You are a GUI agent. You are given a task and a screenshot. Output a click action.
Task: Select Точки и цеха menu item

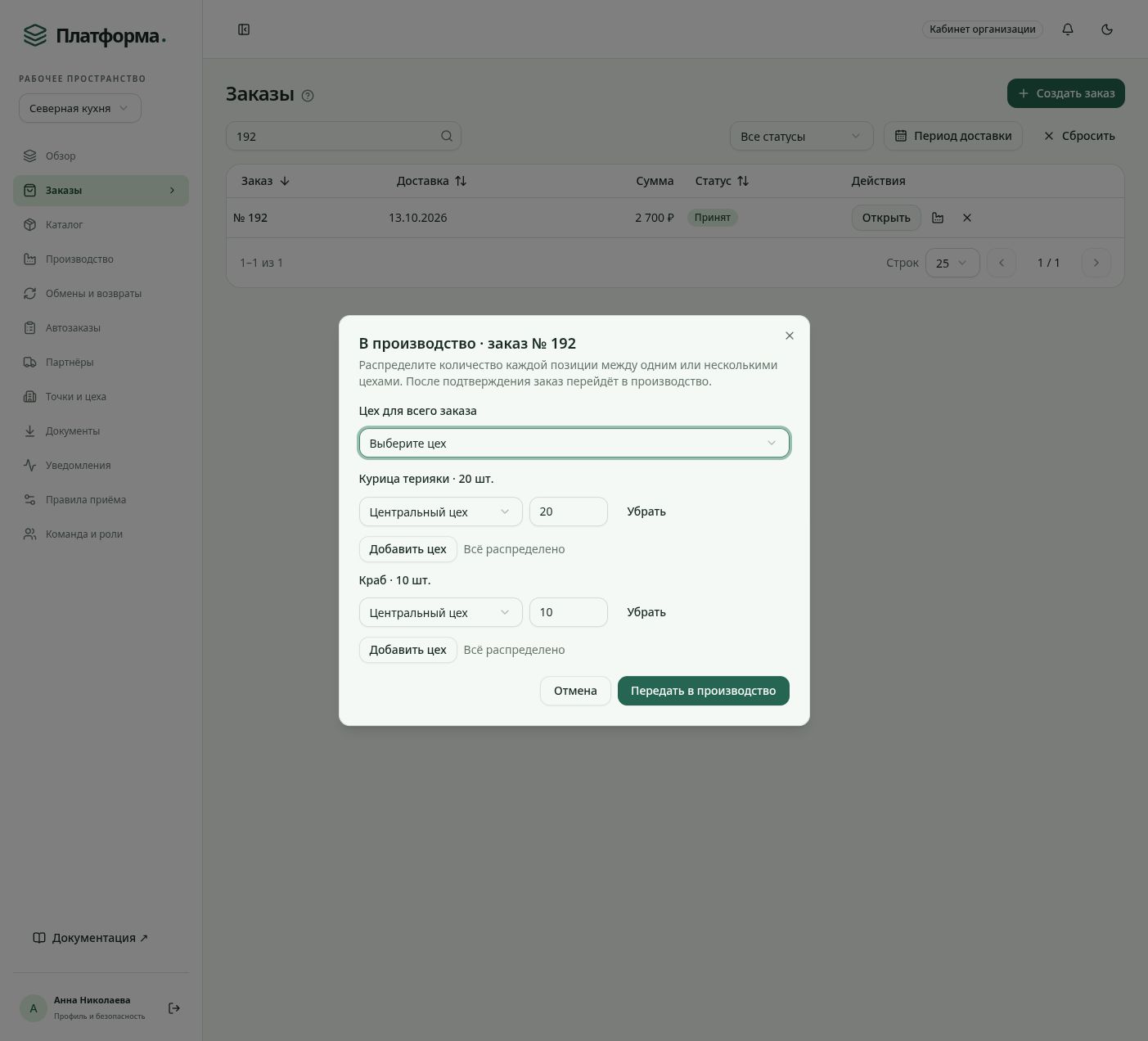point(101,397)
